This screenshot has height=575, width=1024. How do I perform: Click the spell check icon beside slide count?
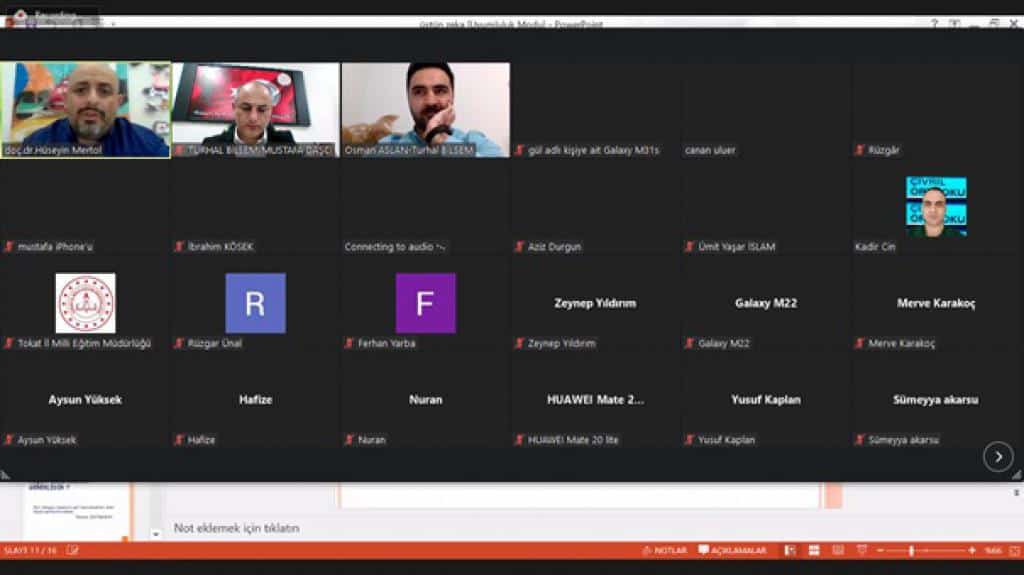73,551
